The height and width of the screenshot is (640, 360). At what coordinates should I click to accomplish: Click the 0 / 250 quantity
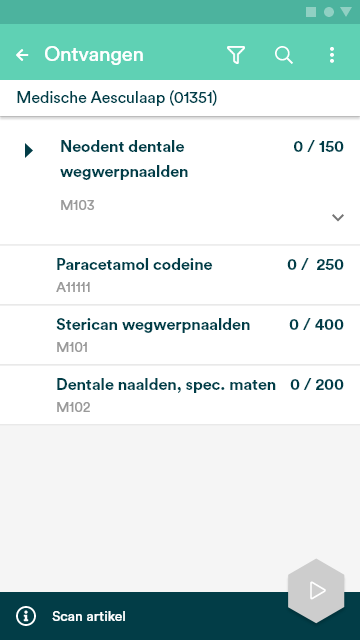click(315, 264)
